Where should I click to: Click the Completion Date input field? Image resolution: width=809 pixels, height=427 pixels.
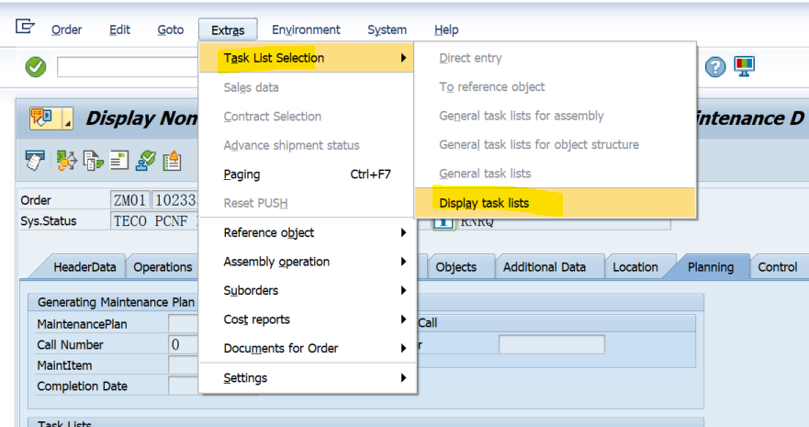pos(184,386)
